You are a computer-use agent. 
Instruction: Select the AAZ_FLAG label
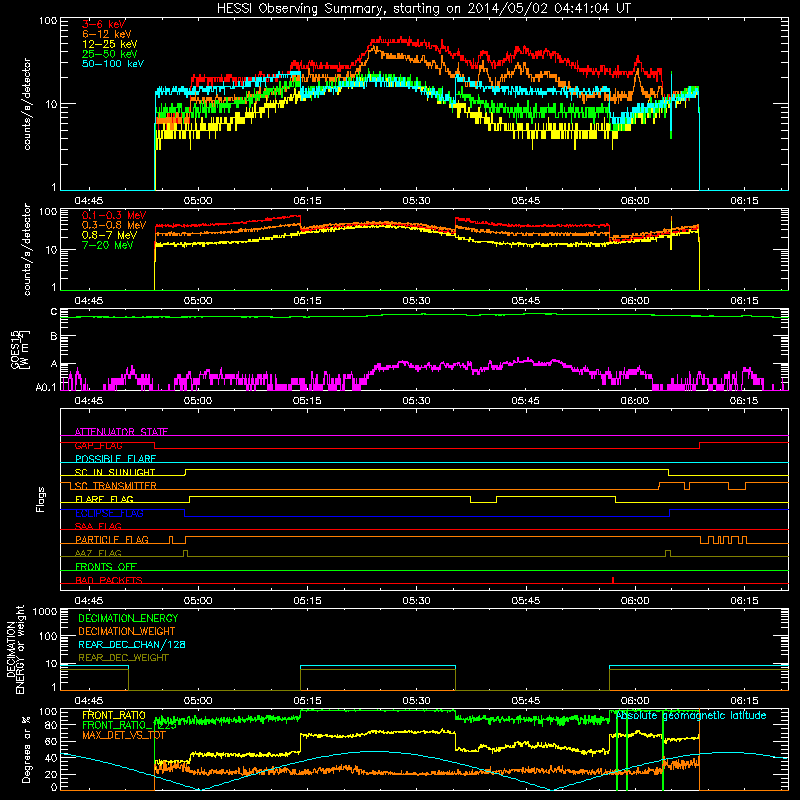point(98,553)
